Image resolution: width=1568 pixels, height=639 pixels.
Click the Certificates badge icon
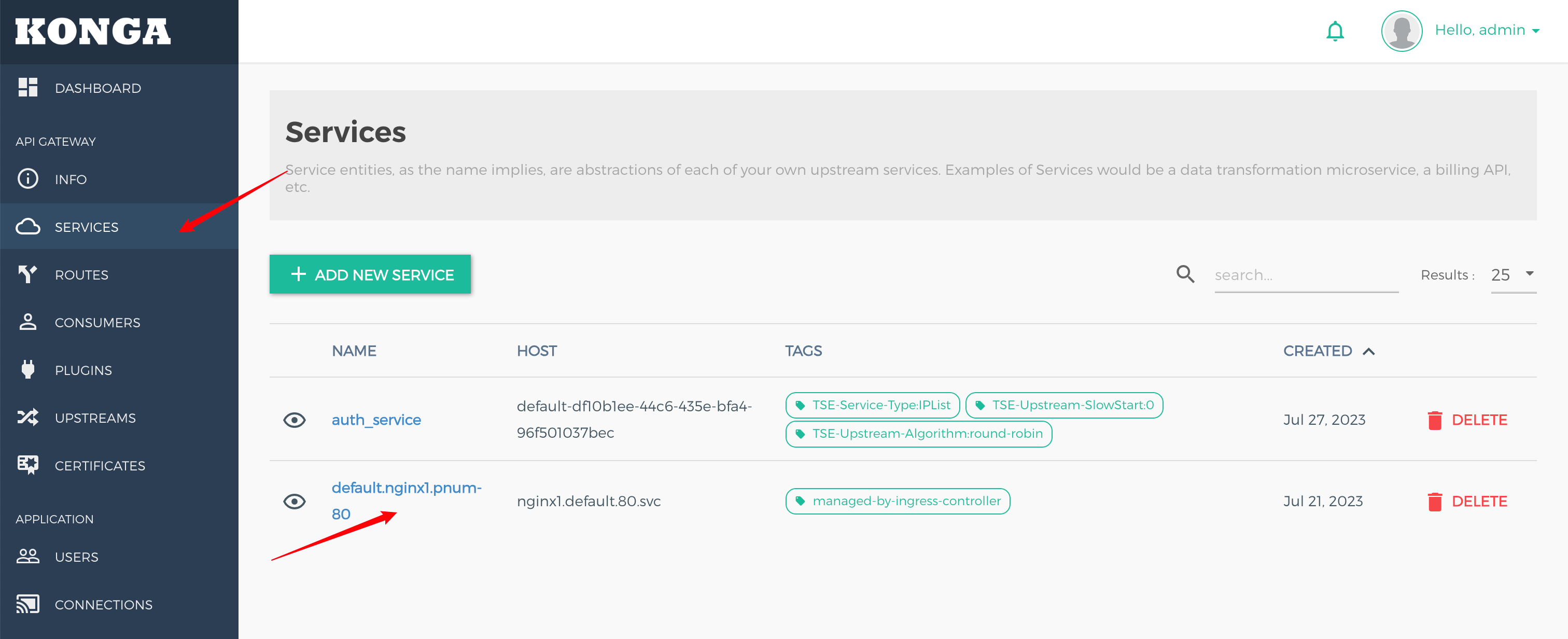coord(28,465)
